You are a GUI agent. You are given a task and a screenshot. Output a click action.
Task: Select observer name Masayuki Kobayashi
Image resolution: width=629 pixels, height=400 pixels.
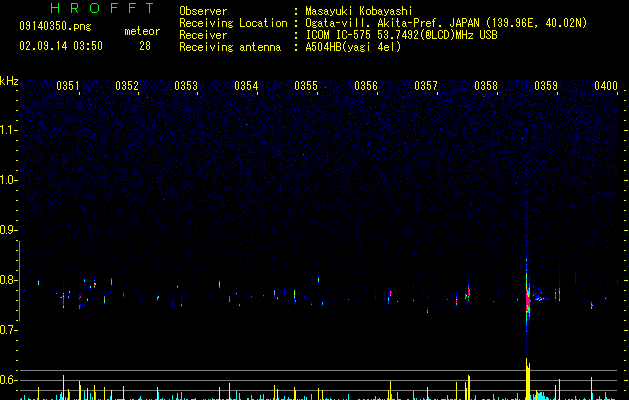tap(359, 11)
